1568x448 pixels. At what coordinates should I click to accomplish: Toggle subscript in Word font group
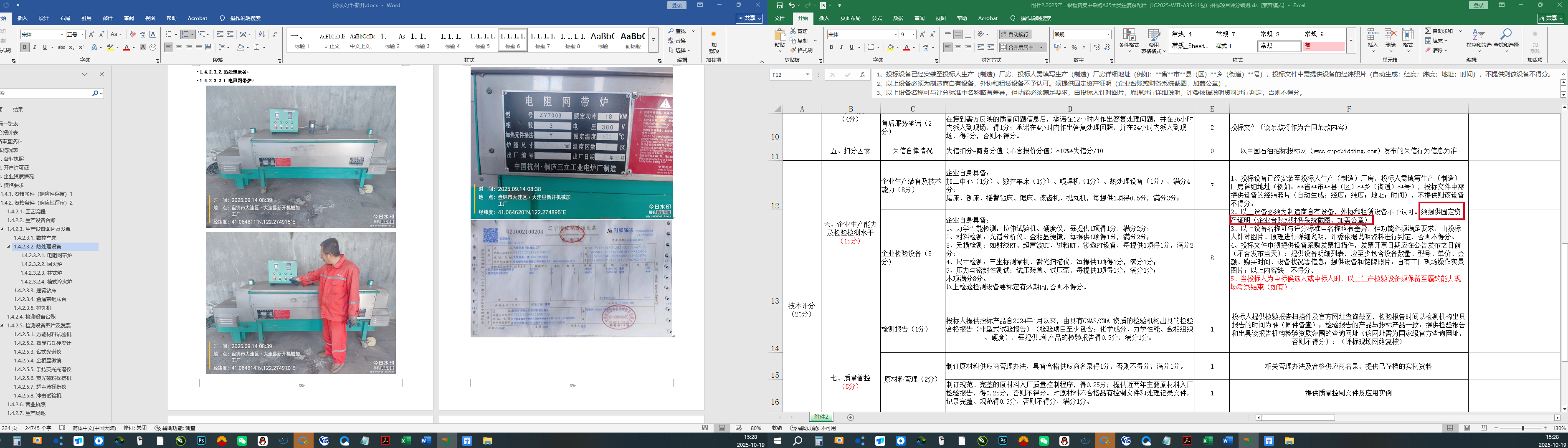pyautogui.click(x=71, y=48)
